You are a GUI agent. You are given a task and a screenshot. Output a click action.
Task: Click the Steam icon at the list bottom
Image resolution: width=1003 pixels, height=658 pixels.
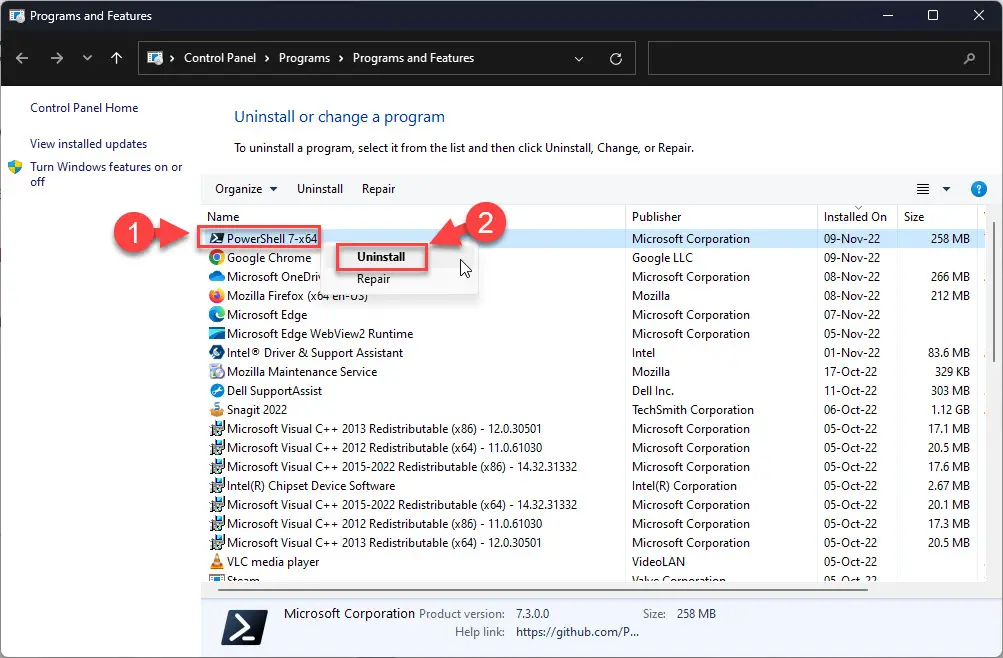pyautogui.click(x=218, y=578)
